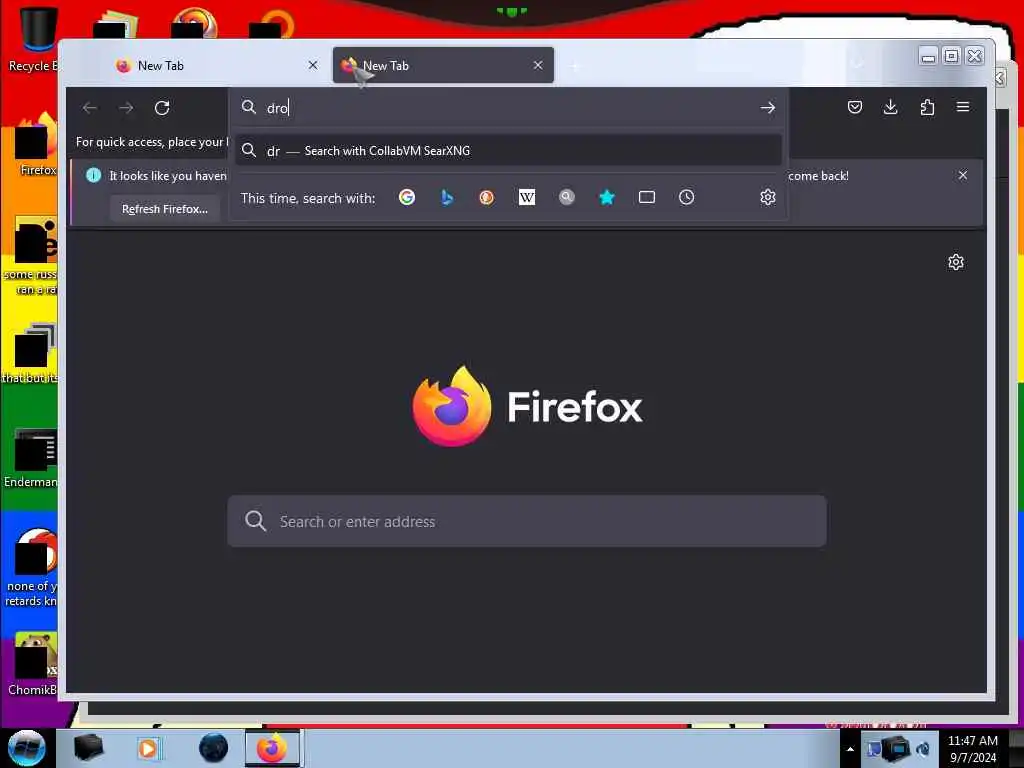Search in open Tabs icon
The width and height of the screenshot is (1024, 768).
click(647, 197)
